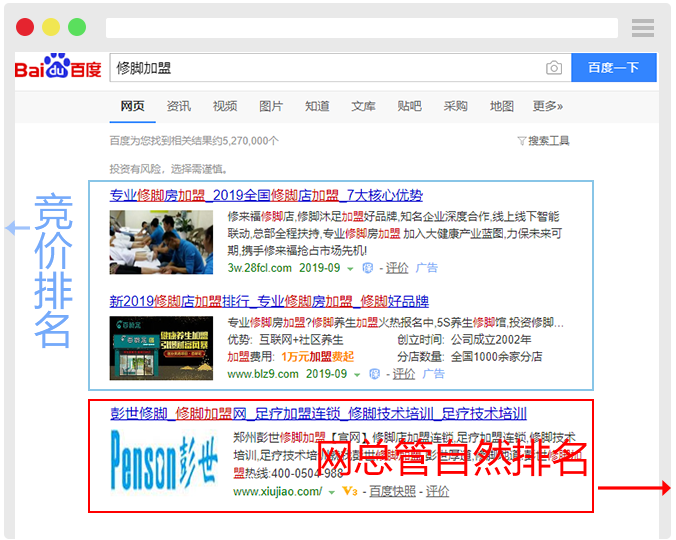The width and height of the screenshot is (676, 540).
Task: Open the 百度快照 cached page link
Action: click(x=392, y=491)
